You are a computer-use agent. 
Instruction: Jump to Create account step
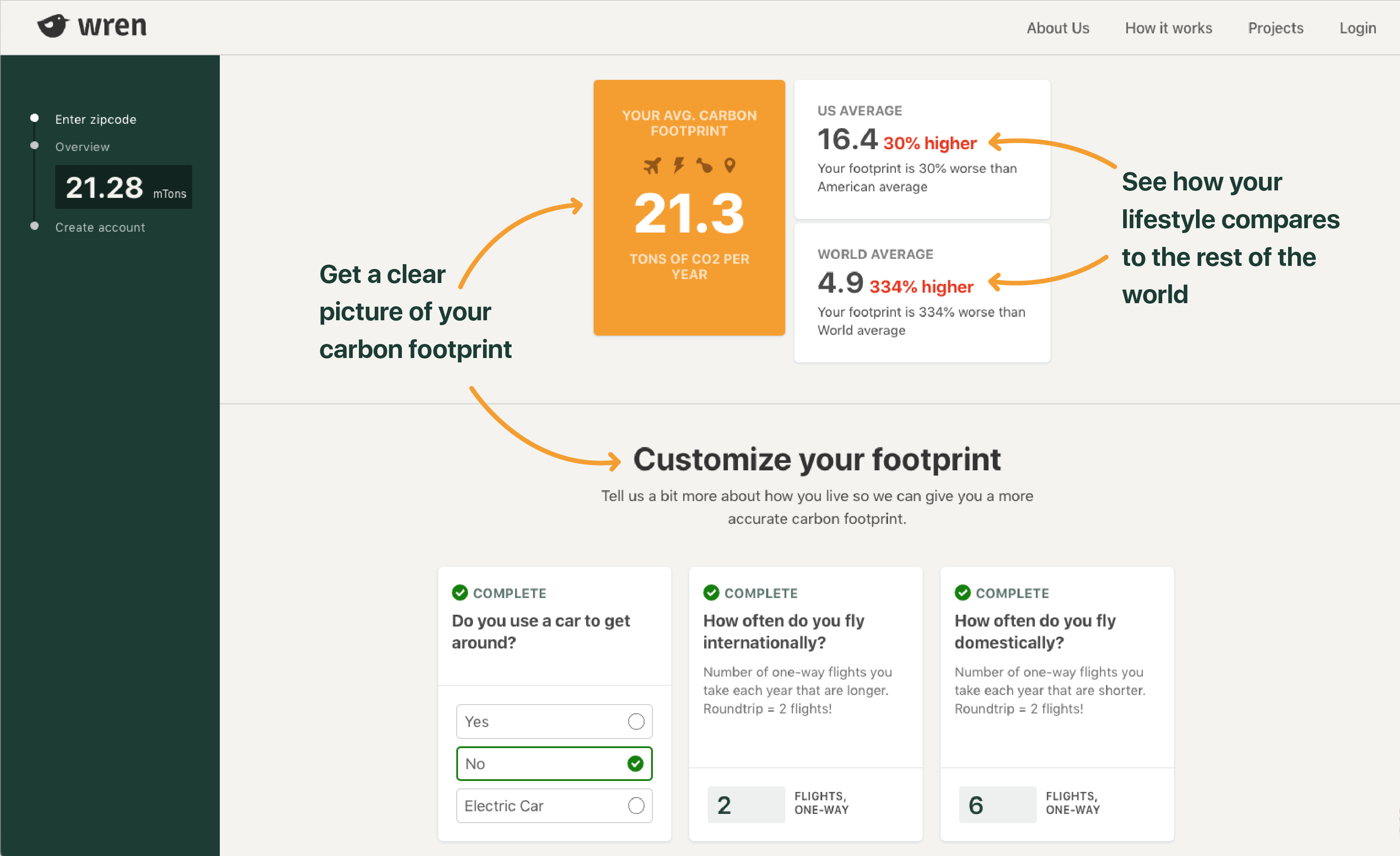tap(100, 227)
